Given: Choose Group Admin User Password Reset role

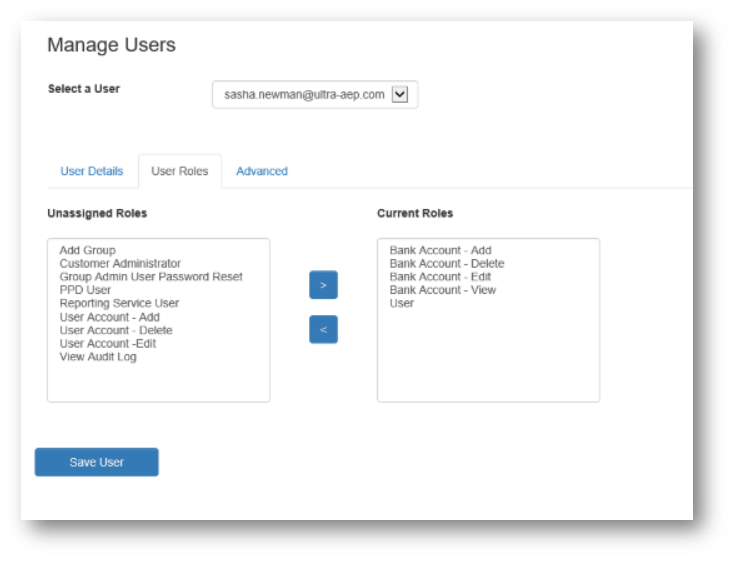Looking at the screenshot, I should tap(151, 277).
